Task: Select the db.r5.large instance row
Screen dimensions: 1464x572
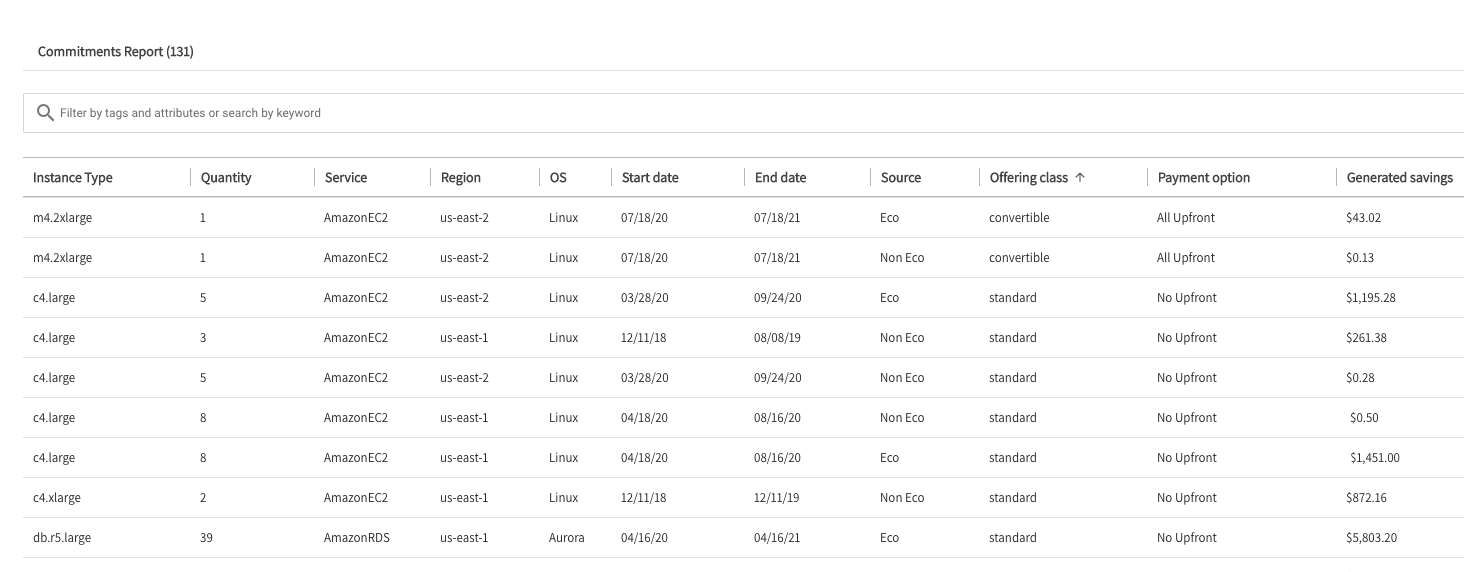Action: tap(62, 538)
